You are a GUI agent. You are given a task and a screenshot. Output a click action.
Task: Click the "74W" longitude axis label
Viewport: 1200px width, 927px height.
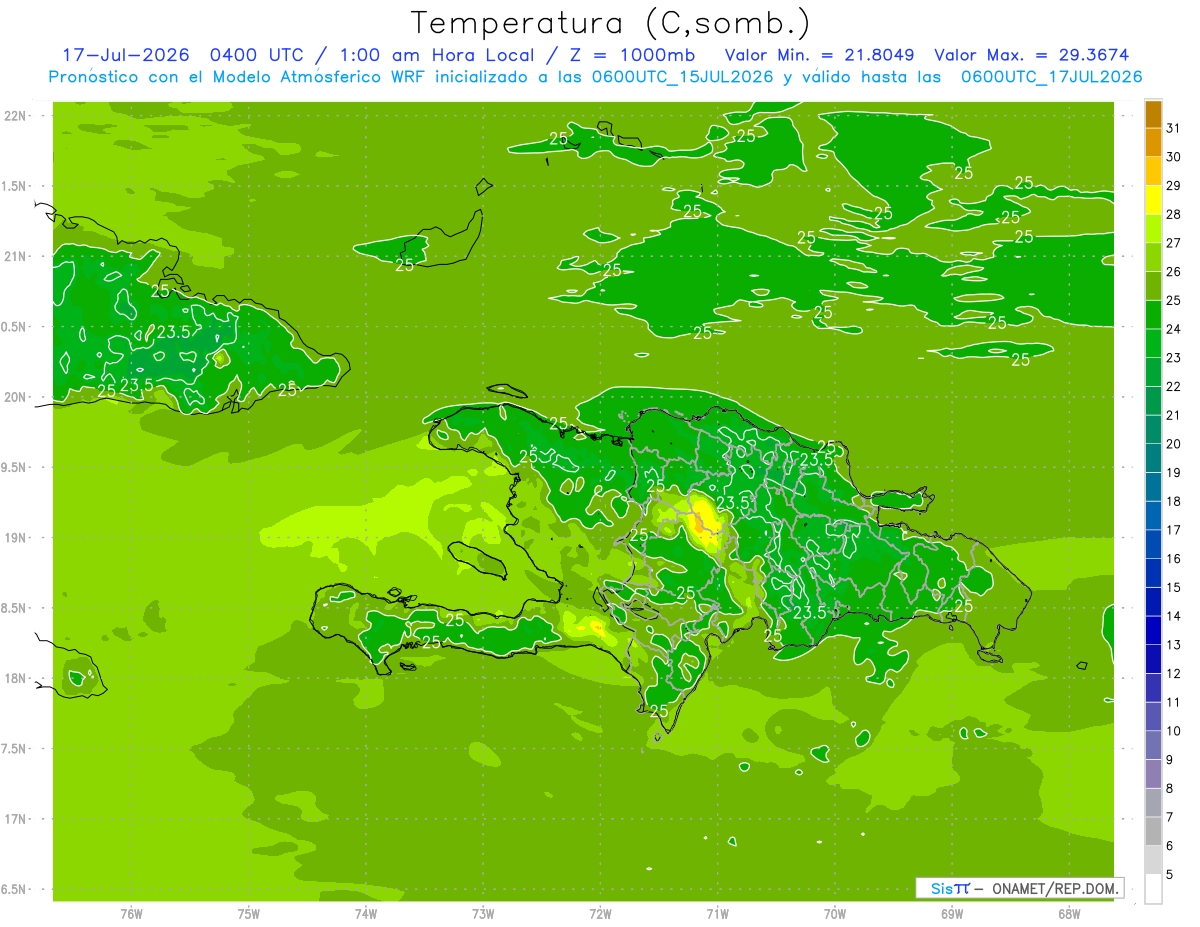(x=366, y=914)
